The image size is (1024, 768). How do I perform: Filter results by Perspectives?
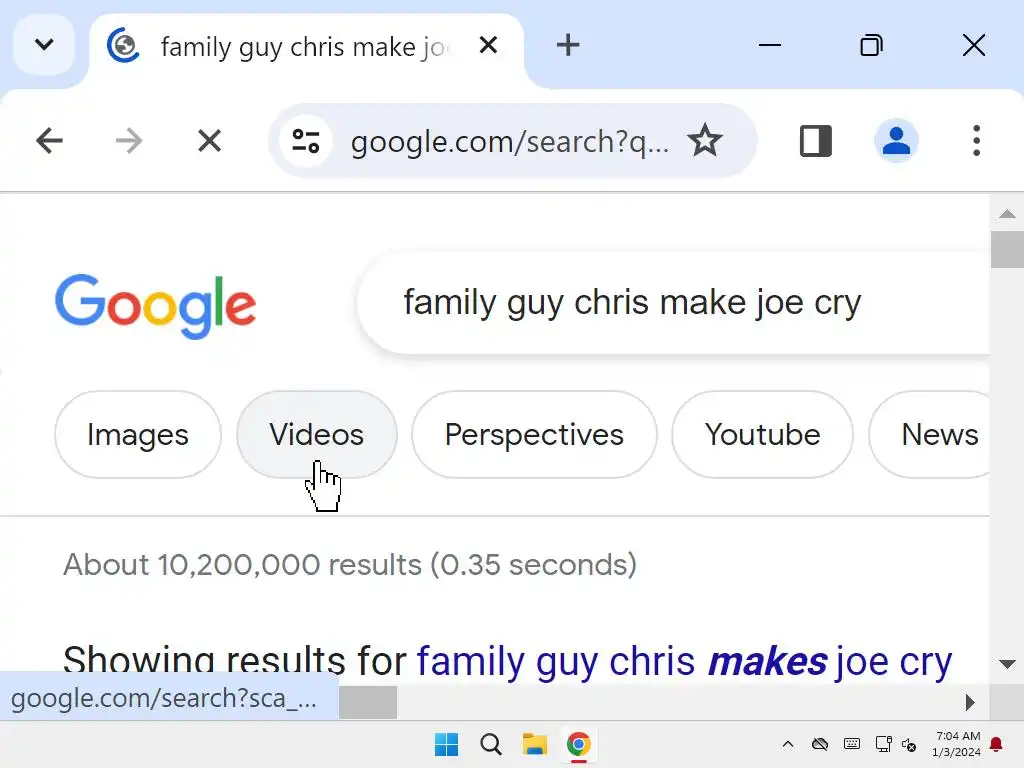[x=534, y=435]
